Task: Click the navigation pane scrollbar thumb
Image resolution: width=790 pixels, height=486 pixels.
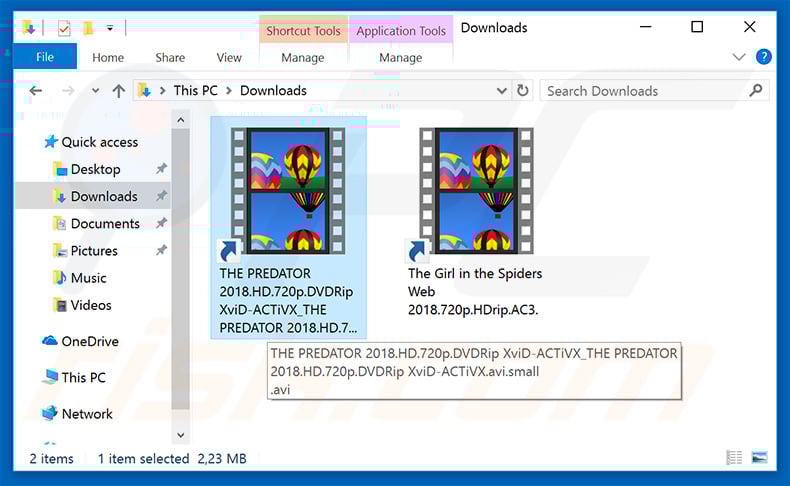Action: (x=180, y=269)
